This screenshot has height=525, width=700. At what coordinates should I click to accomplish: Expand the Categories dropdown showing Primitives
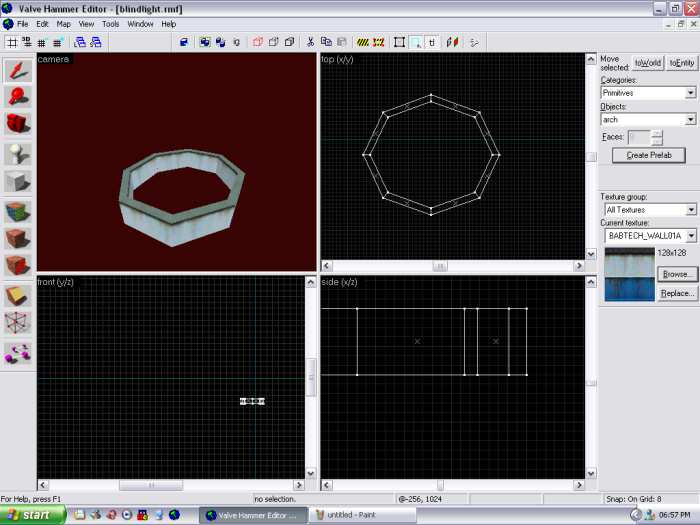pos(690,93)
